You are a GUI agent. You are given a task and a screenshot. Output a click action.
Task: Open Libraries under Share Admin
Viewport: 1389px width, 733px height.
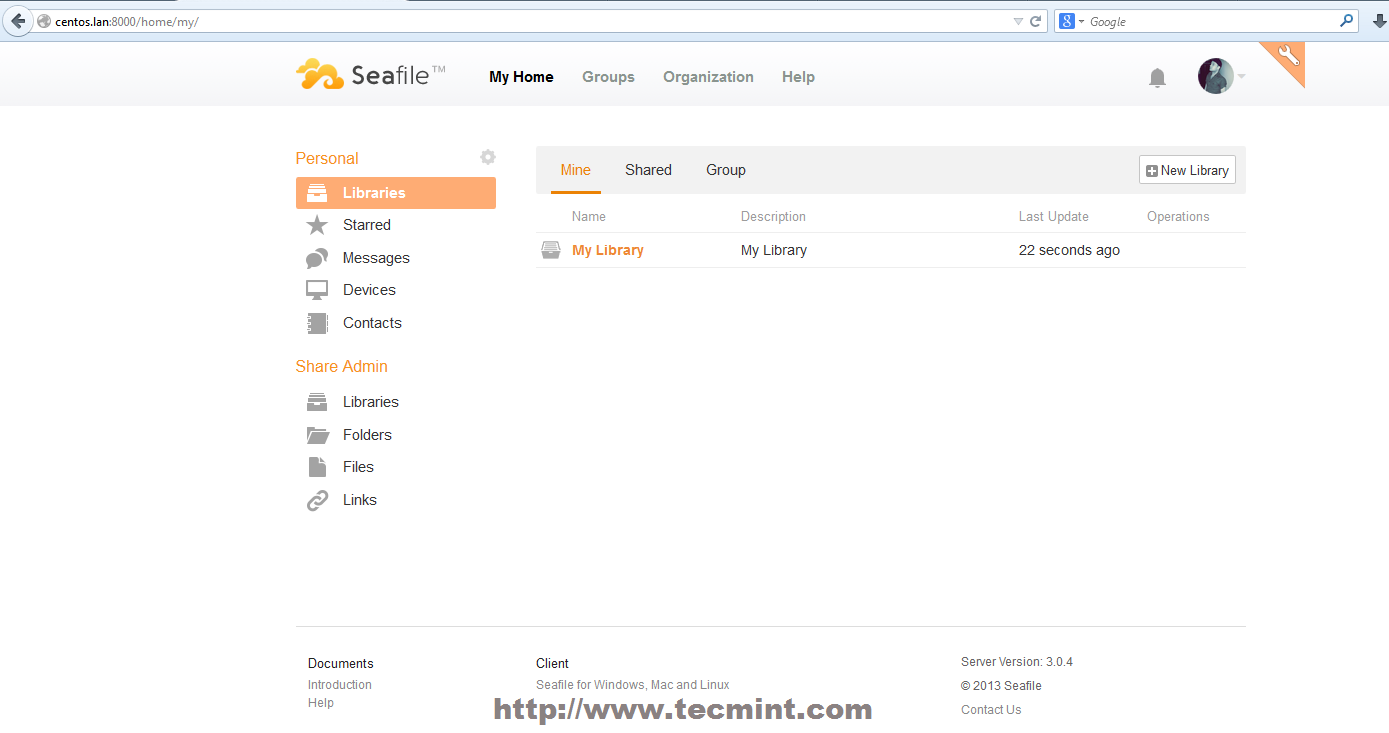point(371,402)
